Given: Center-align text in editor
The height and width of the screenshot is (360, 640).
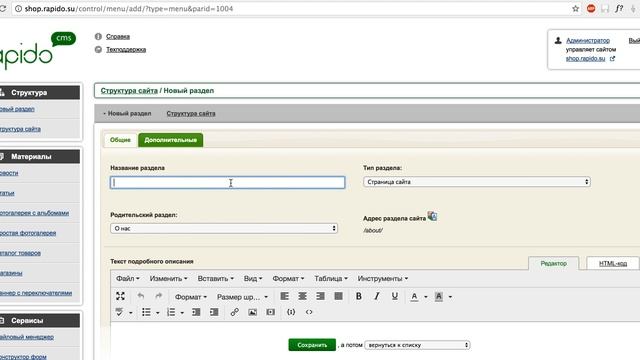Looking at the screenshot, I should (x=302, y=296).
